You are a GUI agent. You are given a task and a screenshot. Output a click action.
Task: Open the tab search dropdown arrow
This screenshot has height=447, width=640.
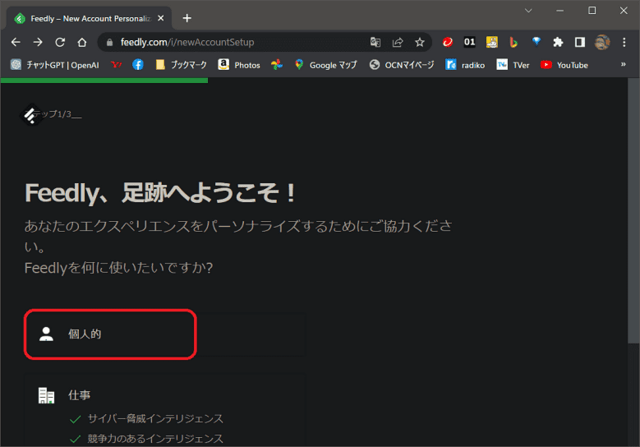(x=529, y=11)
